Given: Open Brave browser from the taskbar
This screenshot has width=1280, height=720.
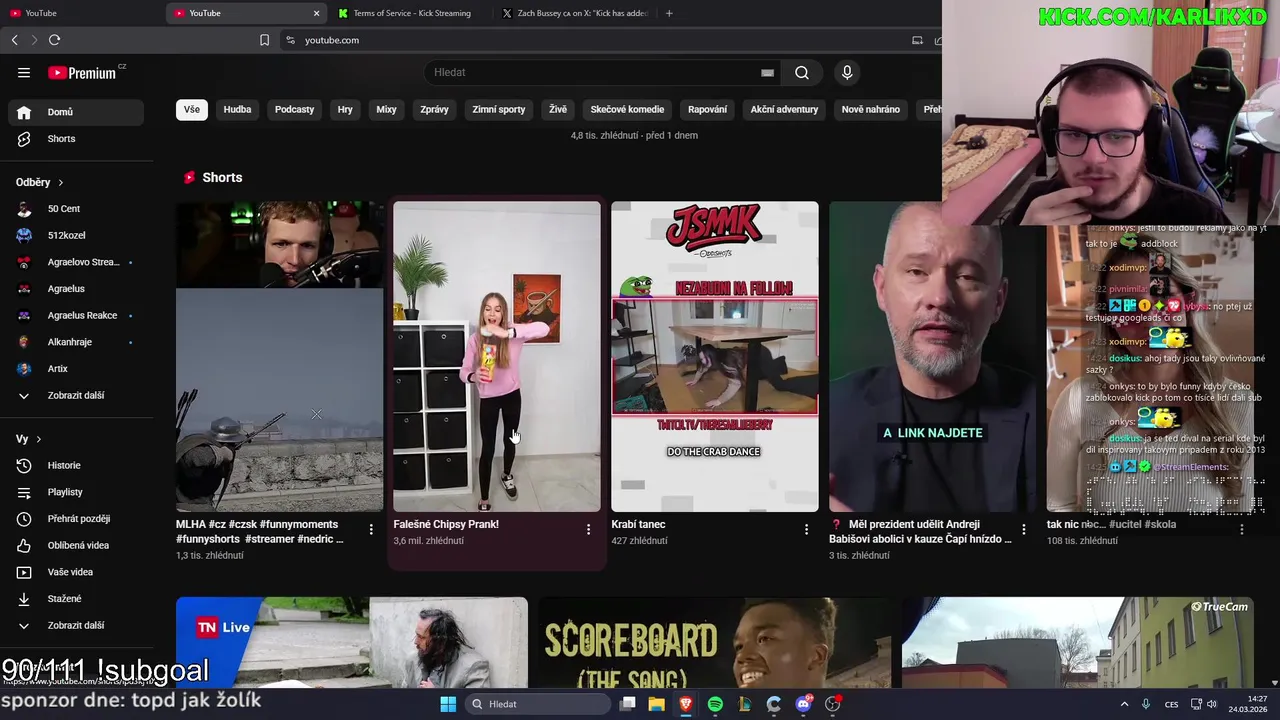Looking at the screenshot, I should 685,704.
